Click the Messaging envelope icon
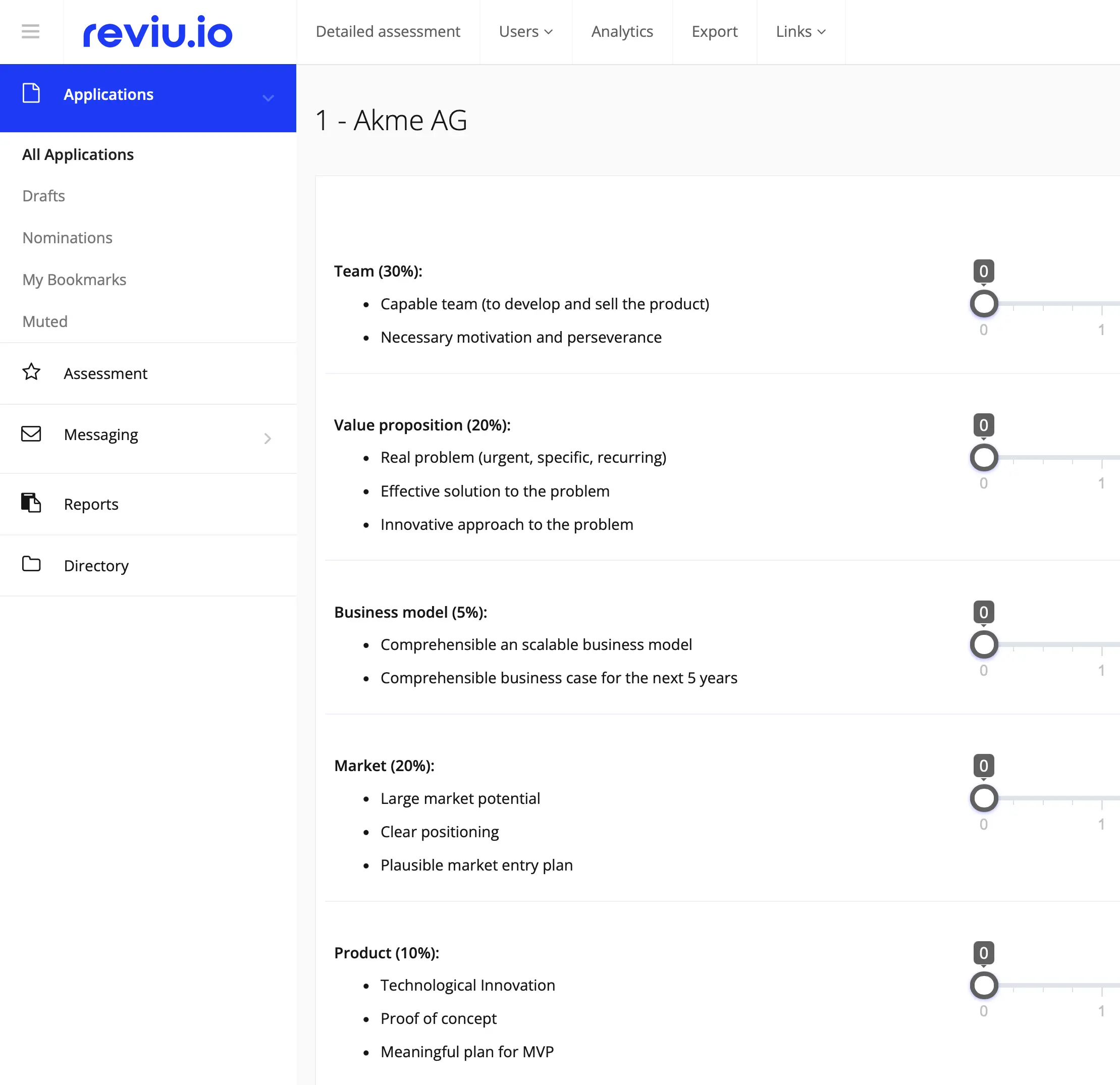1120x1085 pixels. [31, 434]
